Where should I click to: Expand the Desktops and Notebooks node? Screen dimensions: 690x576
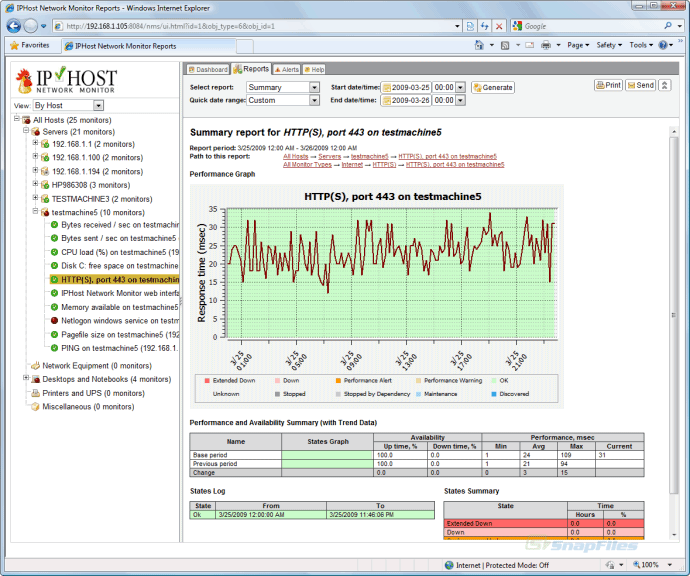pos(25,379)
